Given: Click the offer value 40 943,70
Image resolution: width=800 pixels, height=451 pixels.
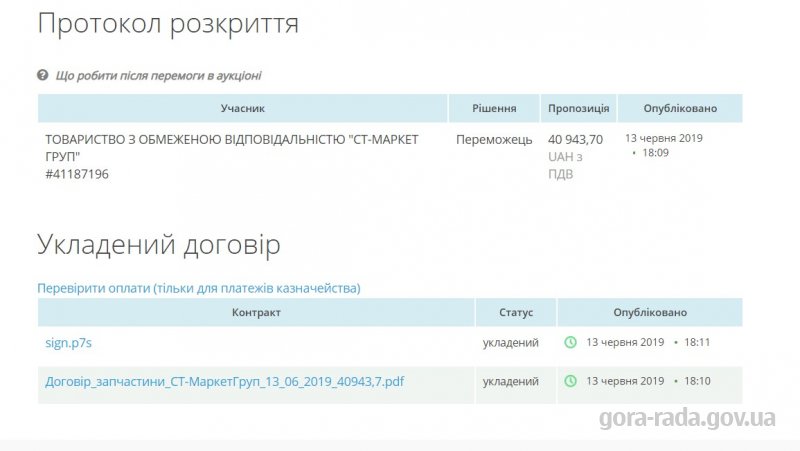Looking at the screenshot, I should click(576, 140).
